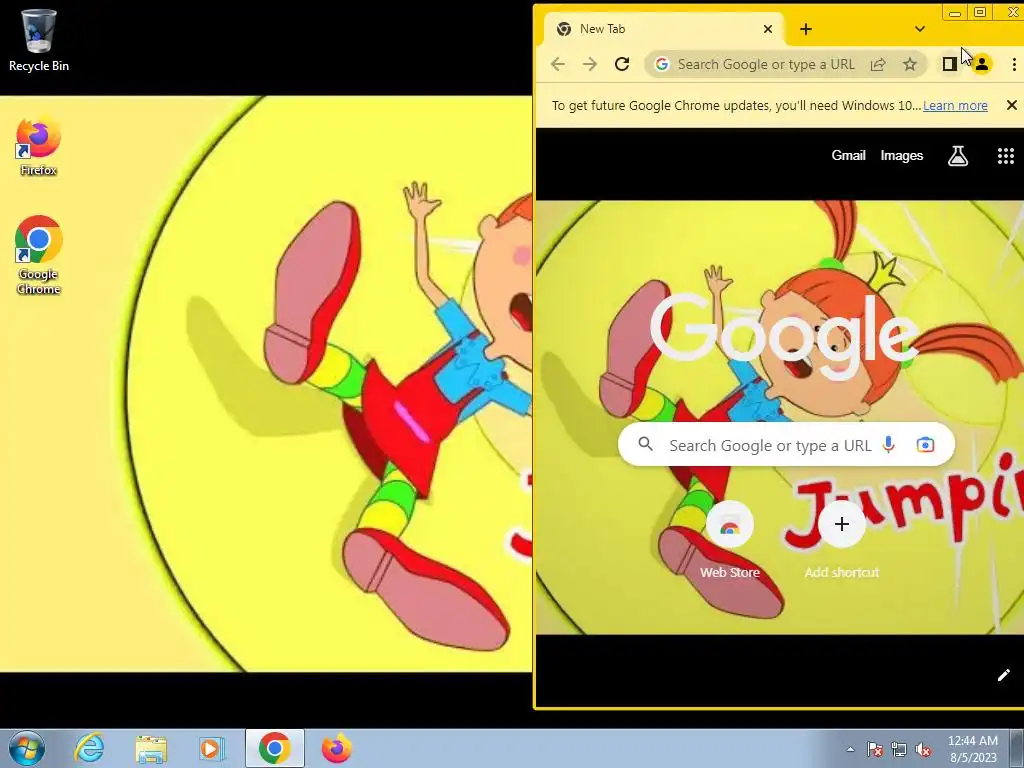1024x768 pixels.
Task: Click the Google icon in address bar
Action: point(662,64)
